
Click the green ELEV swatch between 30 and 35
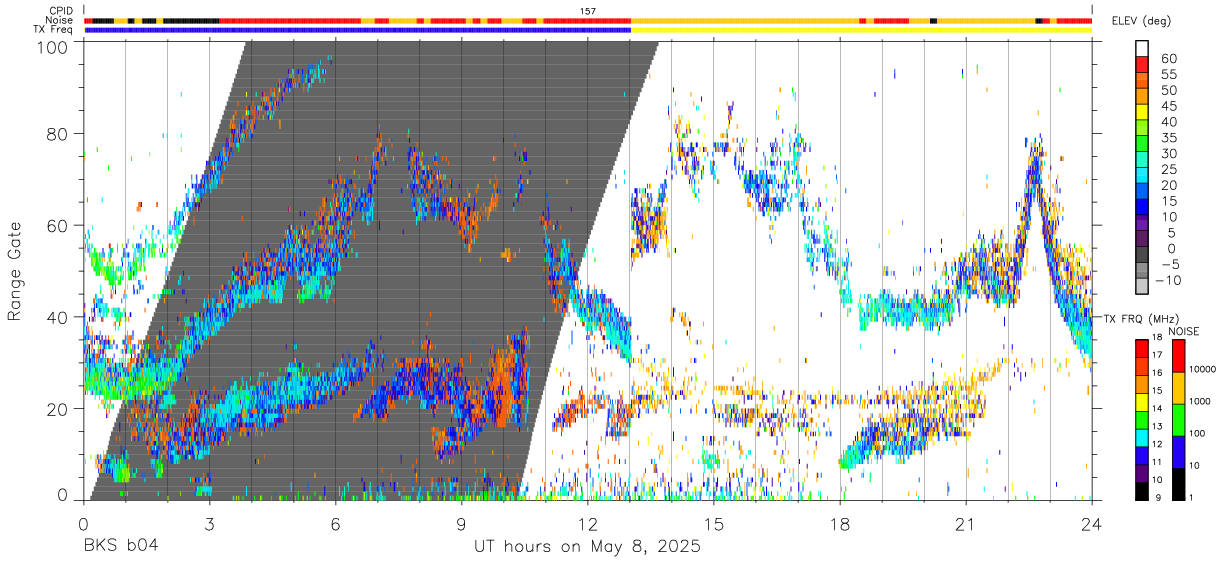tap(1142, 144)
